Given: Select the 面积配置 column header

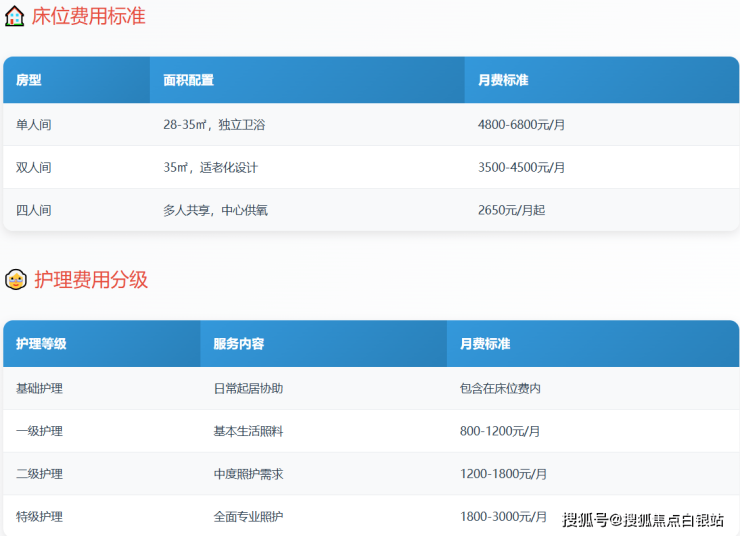Looking at the screenshot, I should (188, 80).
